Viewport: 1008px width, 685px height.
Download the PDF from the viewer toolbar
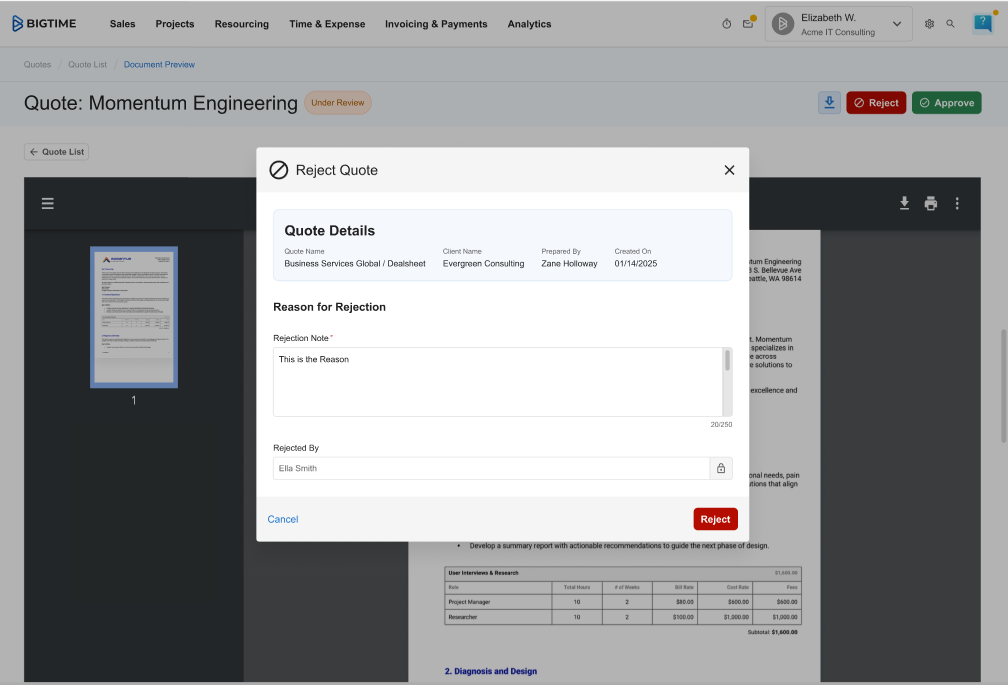click(904, 204)
